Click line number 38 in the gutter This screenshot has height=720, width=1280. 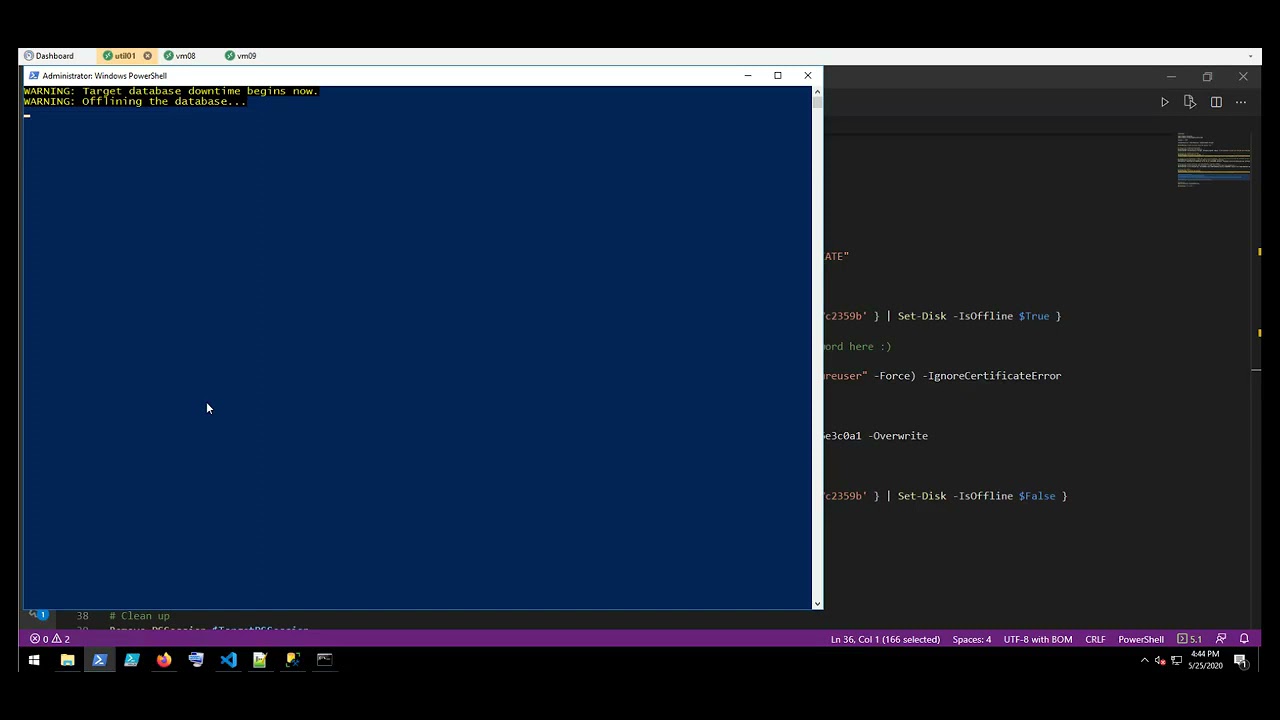(83, 616)
